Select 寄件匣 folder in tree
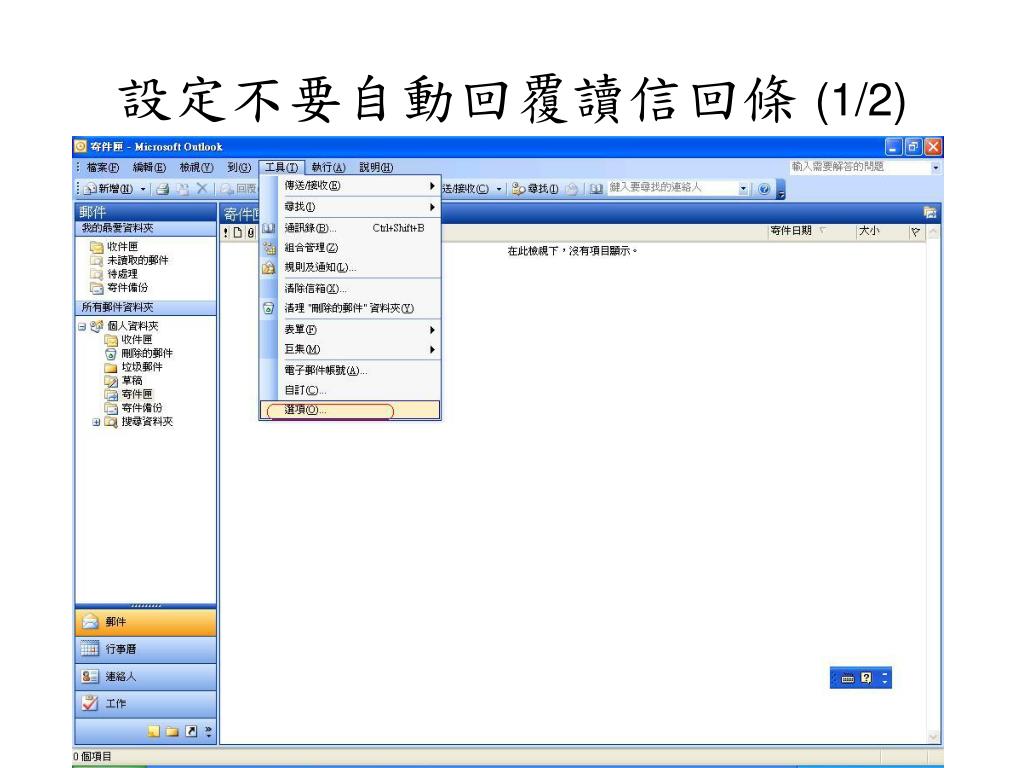Image resolution: width=1024 pixels, height=768 pixels. (129, 394)
